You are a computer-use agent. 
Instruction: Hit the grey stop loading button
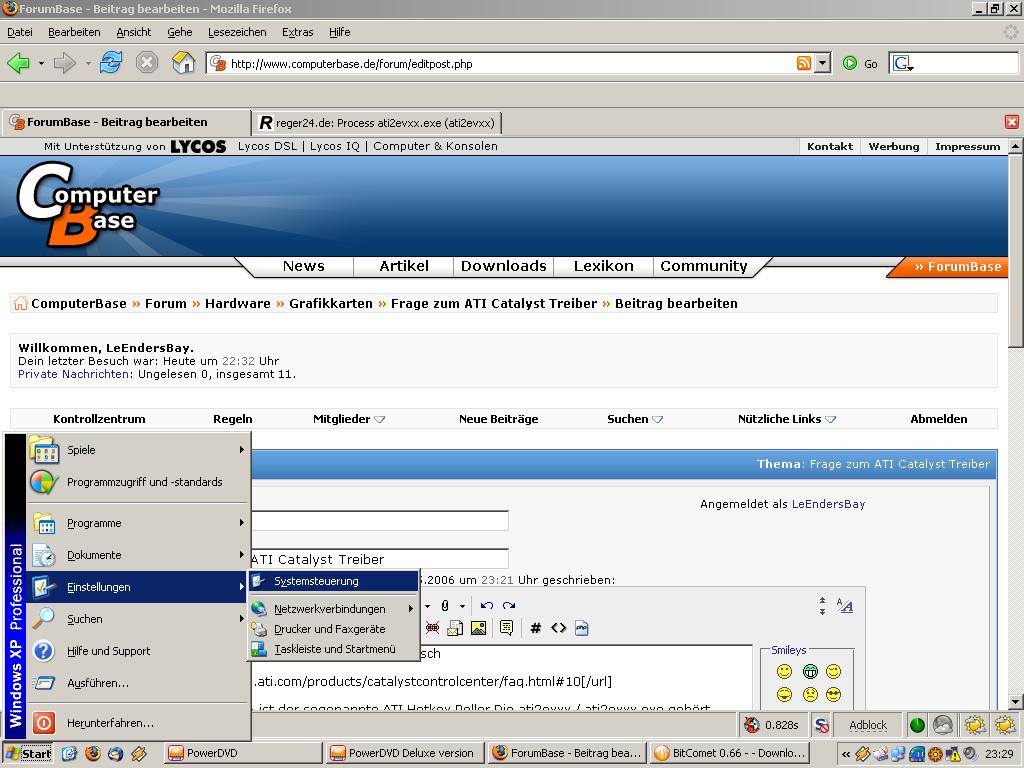(147, 63)
